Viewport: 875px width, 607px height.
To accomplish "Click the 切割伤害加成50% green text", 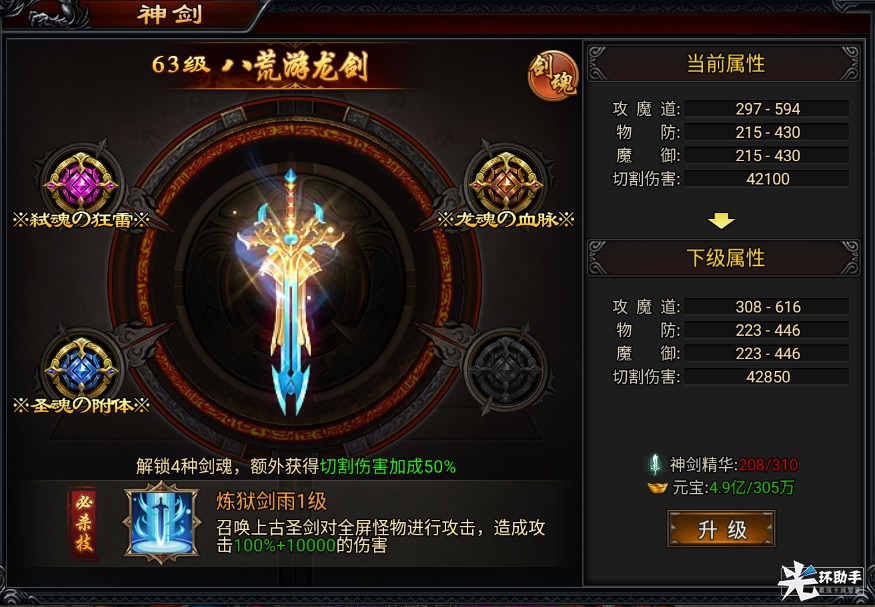I will tap(388, 466).
